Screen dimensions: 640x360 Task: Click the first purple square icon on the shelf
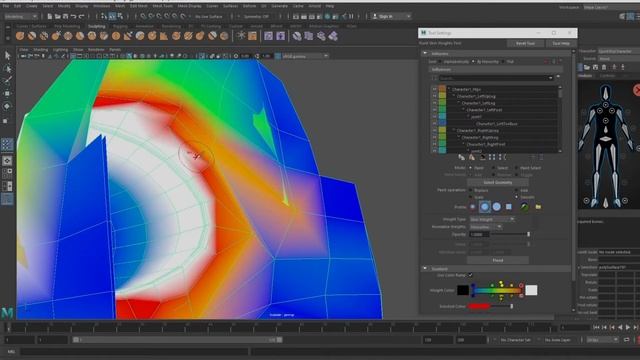click(x=268, y=36)
